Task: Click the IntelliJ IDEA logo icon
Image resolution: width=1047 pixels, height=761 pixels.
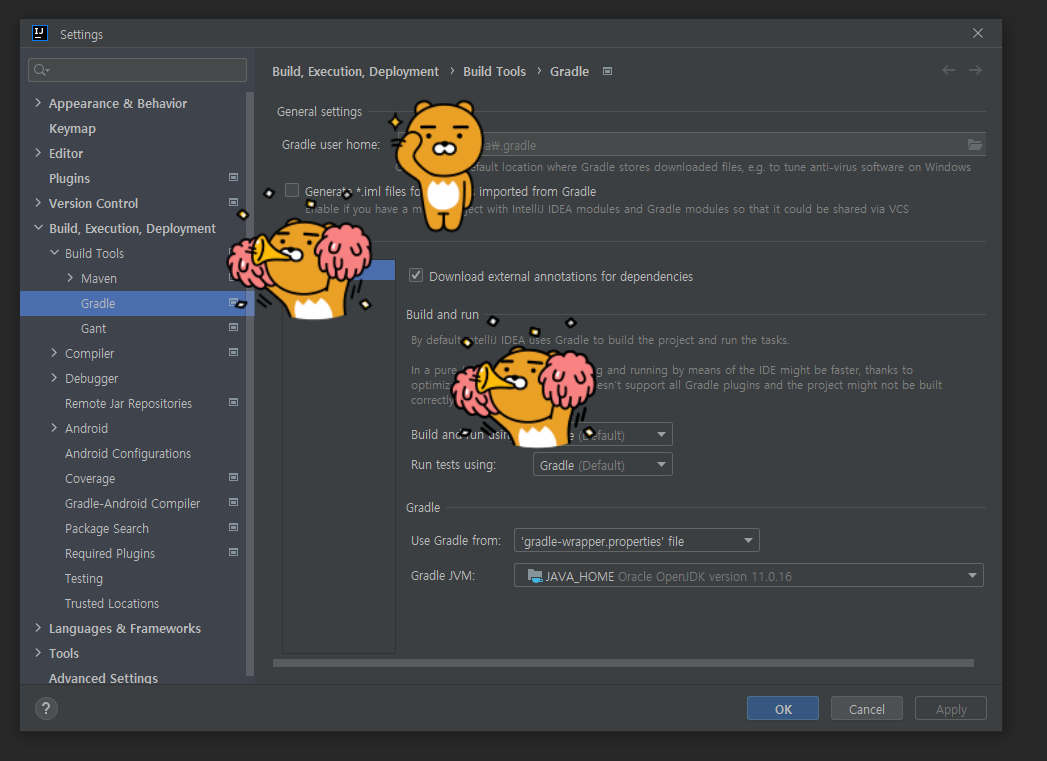Action: pyautogui.click(x=39, y=33)
